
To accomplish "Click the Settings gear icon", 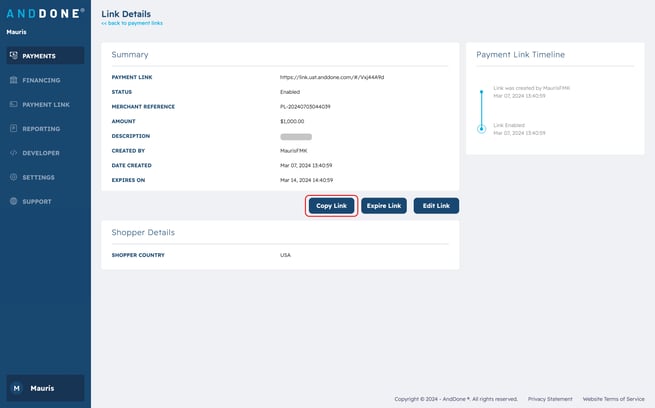I will [x=14, y=177].
